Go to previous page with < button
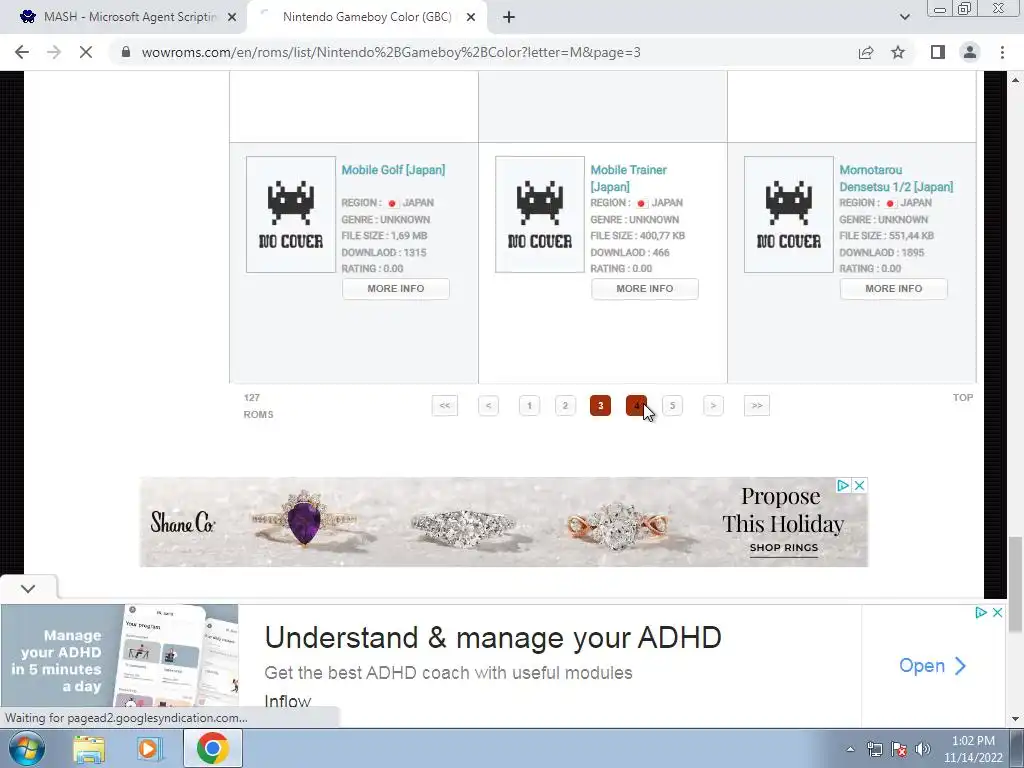The image size is (1024, 768). 488,406
